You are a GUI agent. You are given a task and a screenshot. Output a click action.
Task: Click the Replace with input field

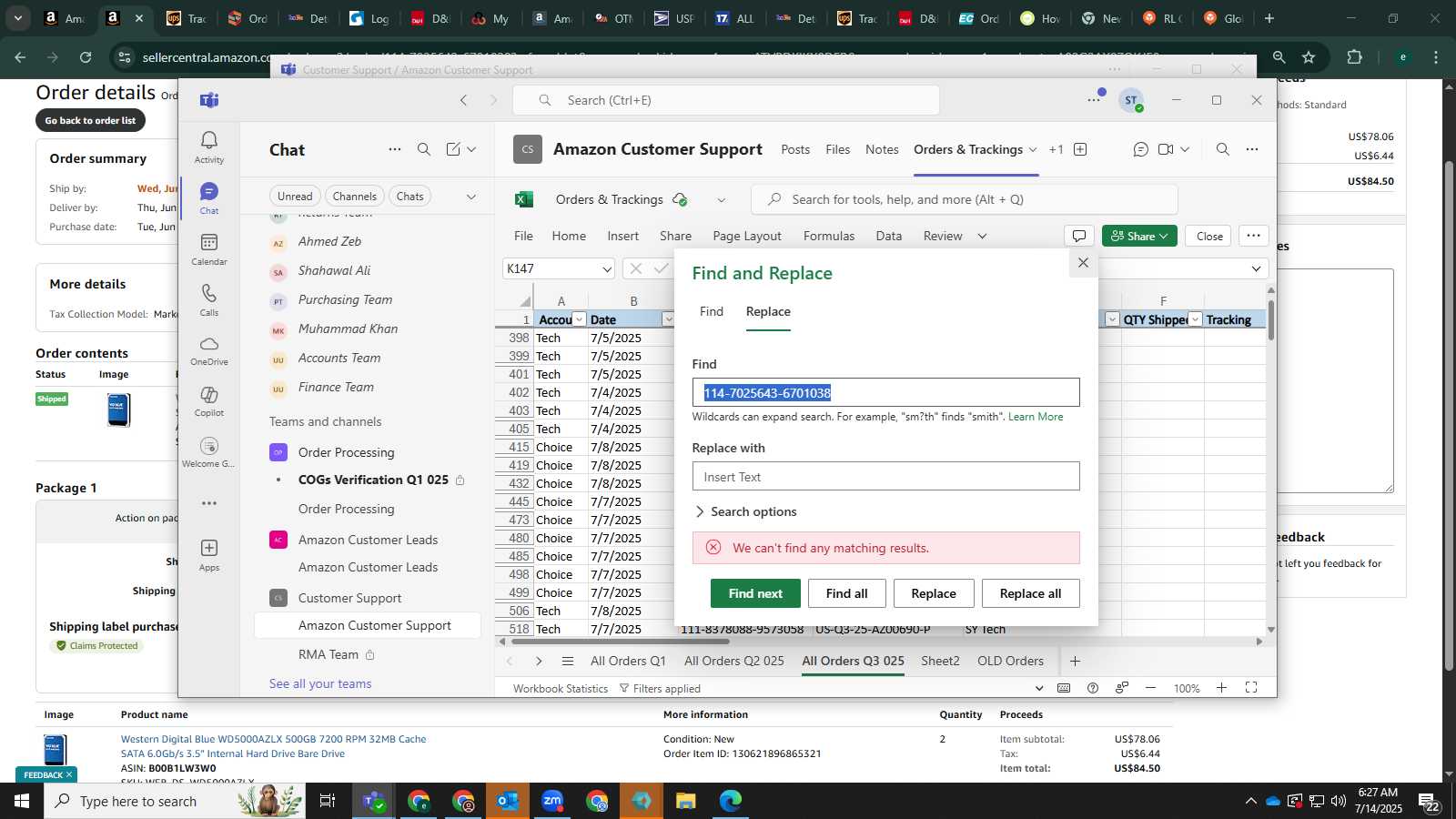[885, 477]
